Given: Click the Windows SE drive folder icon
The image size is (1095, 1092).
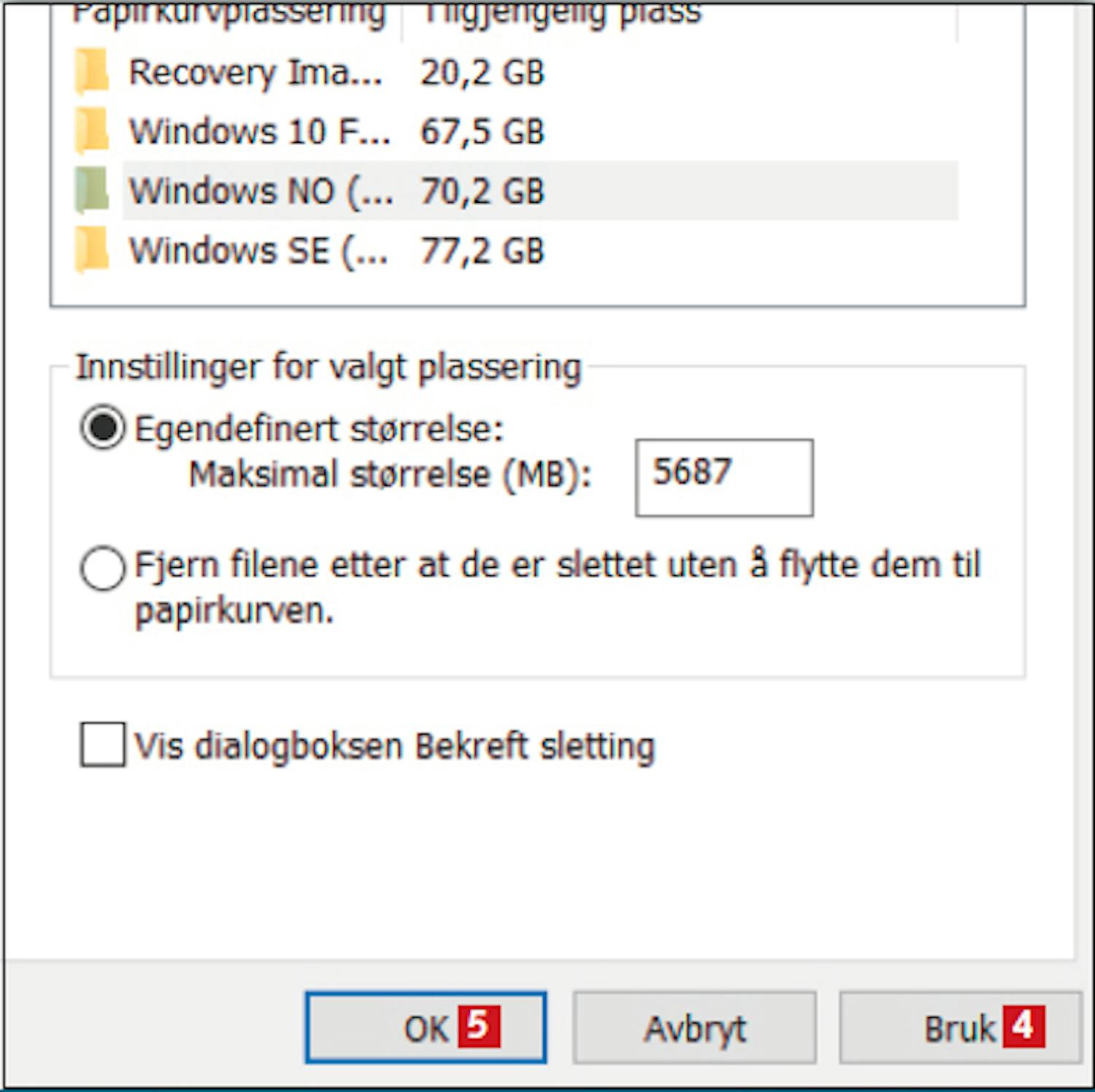Looking at the screenshot, I should coord(92,250).
